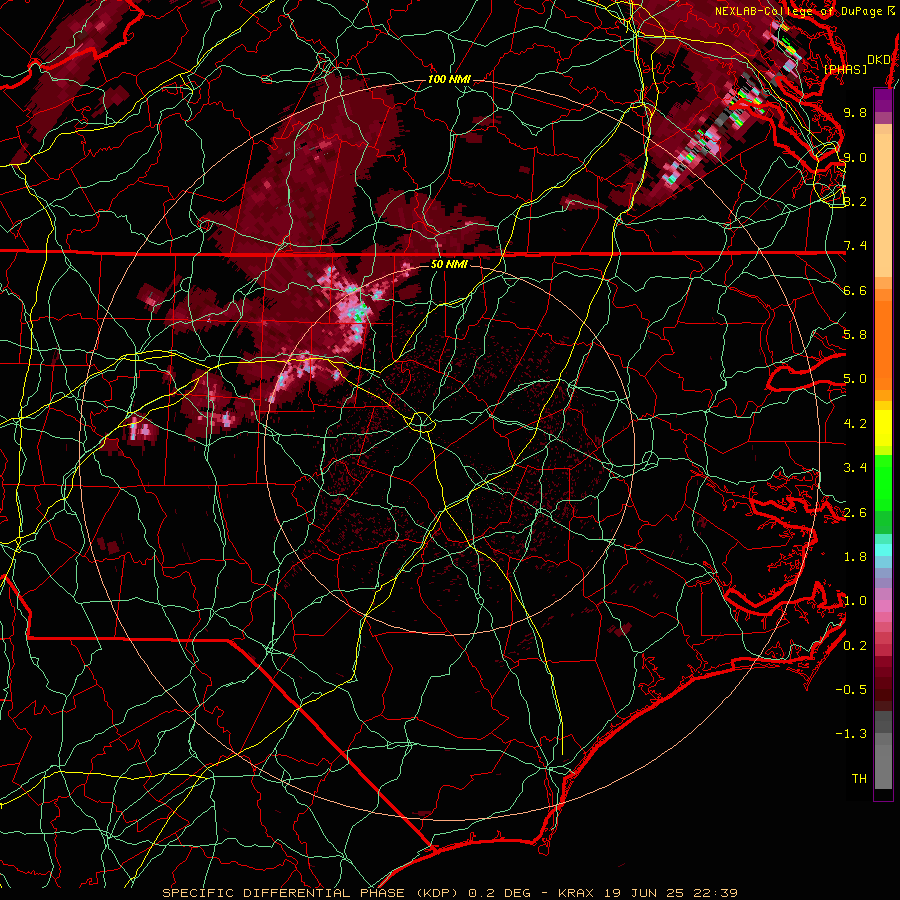Click the 6.6 scale value
Image resolution: width=900 pixels, height=900 pixels.
(855, 290)
